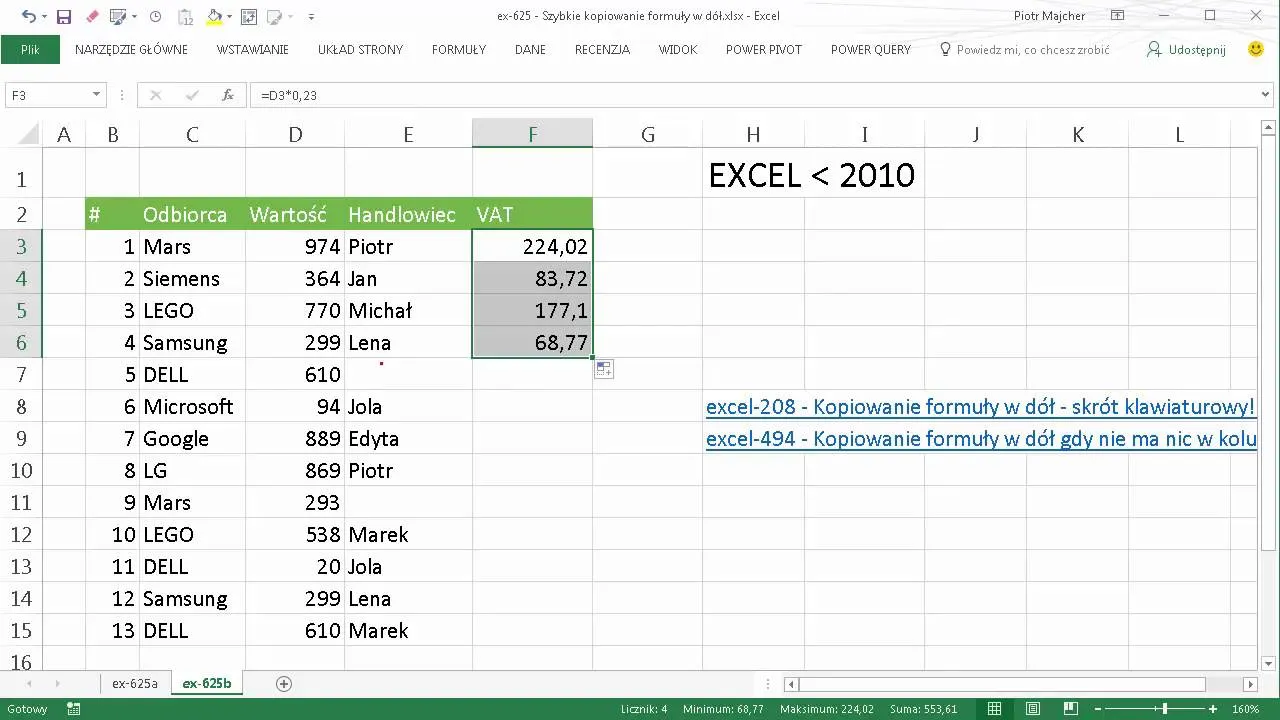Open the Undo history dropdown arrow
The width and height of the screenshot is (1280, 720).
point(44,16)
